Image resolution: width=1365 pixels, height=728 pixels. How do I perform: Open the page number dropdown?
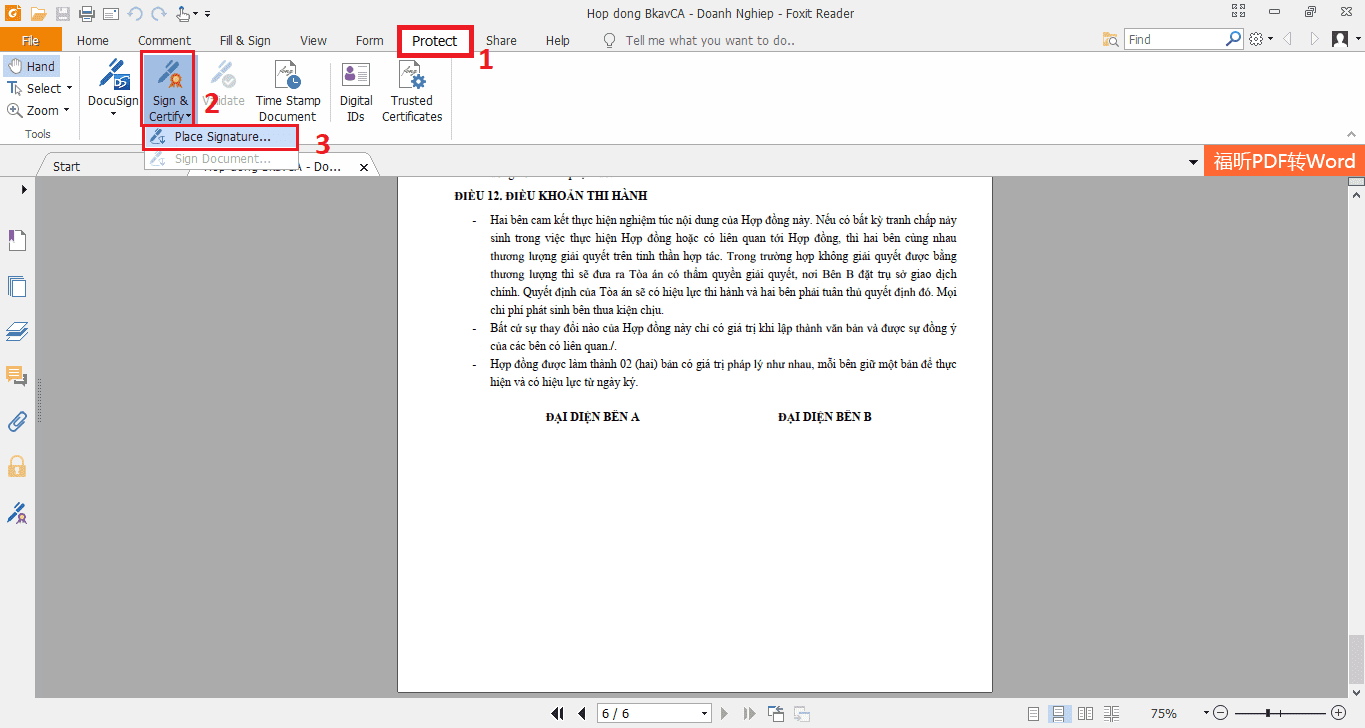pos(705,713)
